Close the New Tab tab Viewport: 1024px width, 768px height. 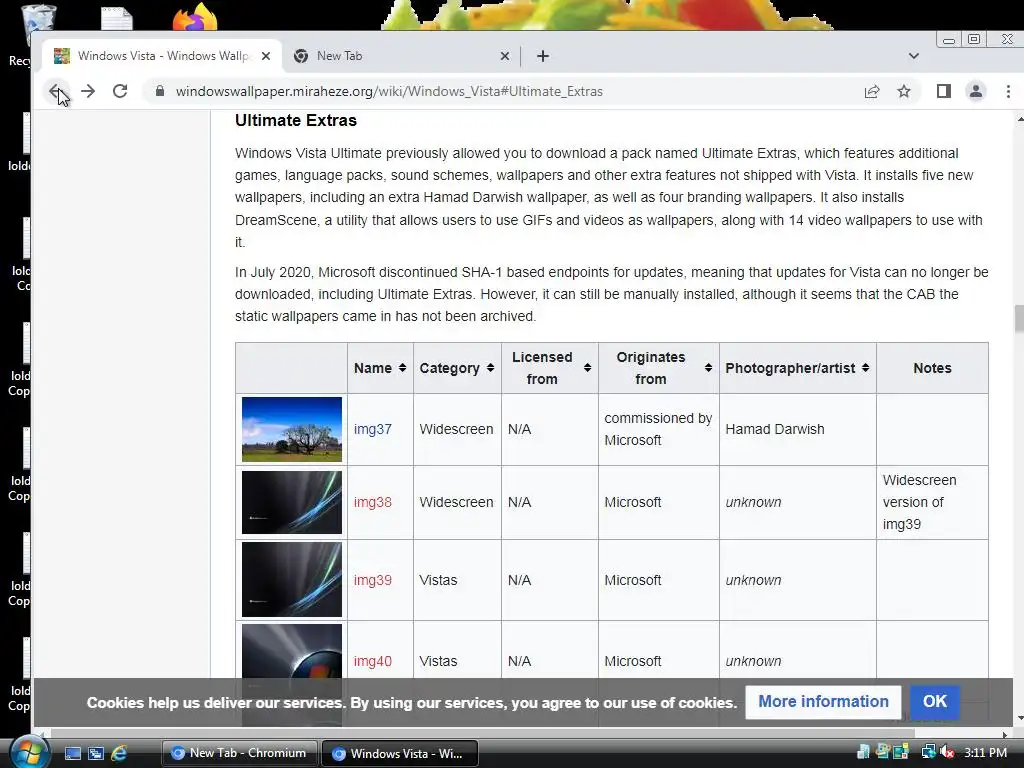tap(505, 56)
